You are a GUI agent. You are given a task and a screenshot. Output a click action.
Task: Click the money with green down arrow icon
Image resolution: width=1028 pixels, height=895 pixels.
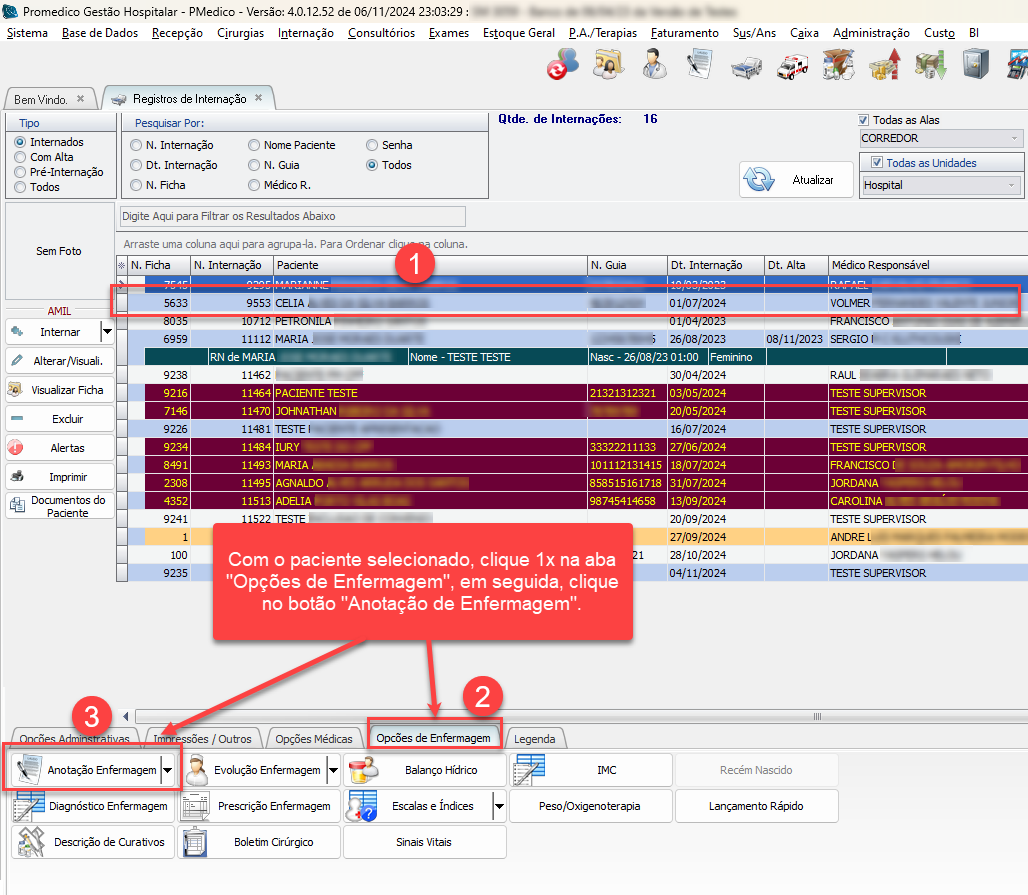930,65
